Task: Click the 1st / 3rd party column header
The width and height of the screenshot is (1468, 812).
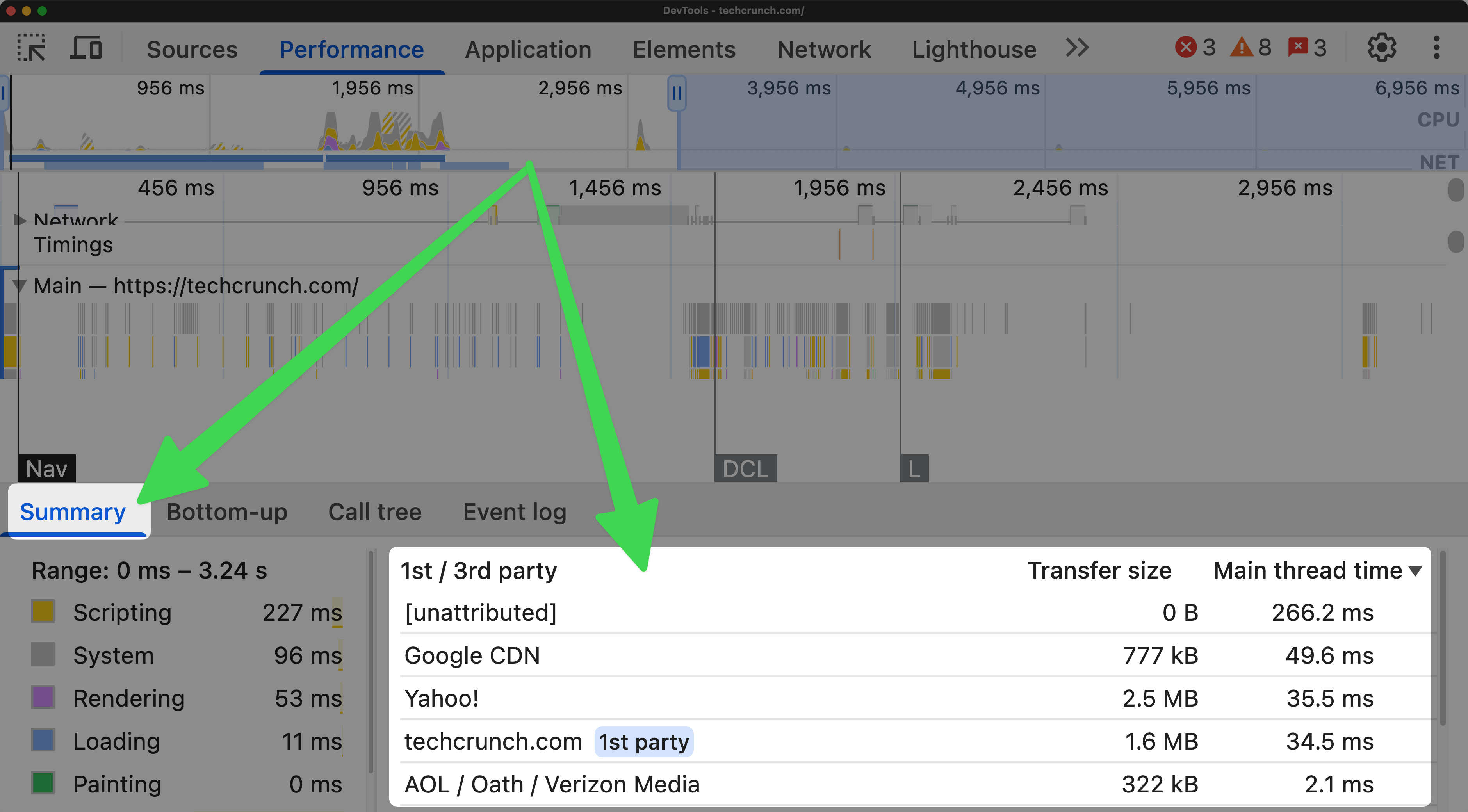Action: tap(478, 570)
